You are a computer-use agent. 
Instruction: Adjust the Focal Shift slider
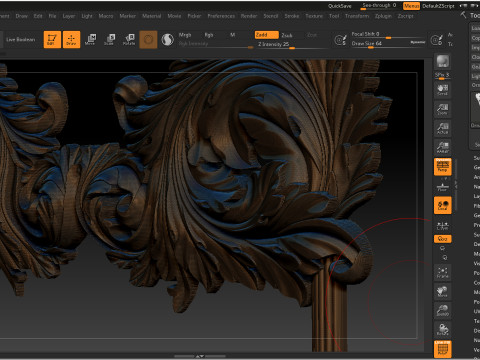pyautogui.click(x=388, y=34)
